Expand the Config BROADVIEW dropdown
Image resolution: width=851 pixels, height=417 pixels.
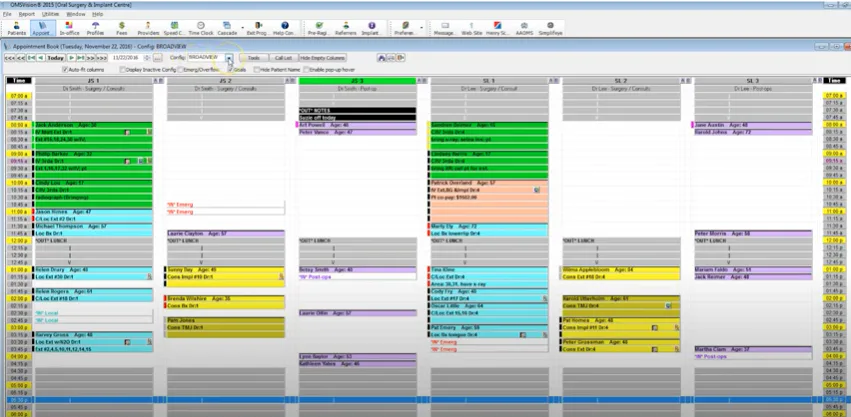pyautogui.click(x=230, y=58)
